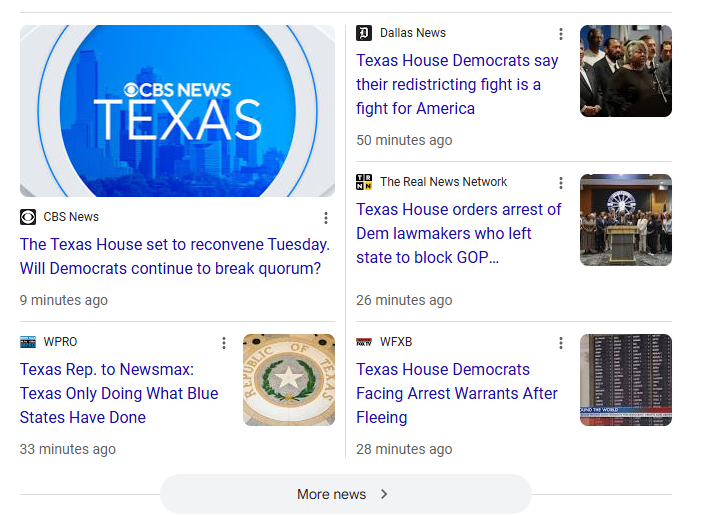Open 'Texas House orders arrest of Dem lawmakers' headline
The height and width of the screenshot is (515, 701).
click(x=458, y=233)
